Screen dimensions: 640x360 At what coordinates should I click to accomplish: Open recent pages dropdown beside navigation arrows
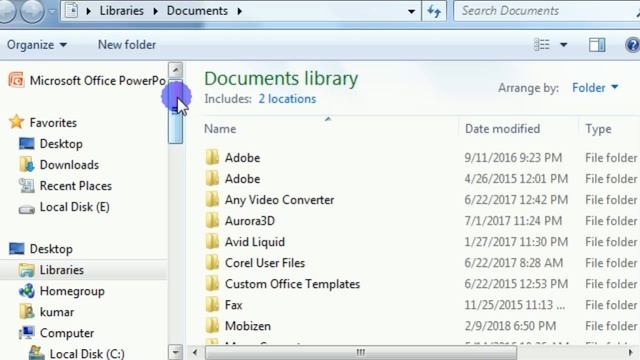point(52,11)
